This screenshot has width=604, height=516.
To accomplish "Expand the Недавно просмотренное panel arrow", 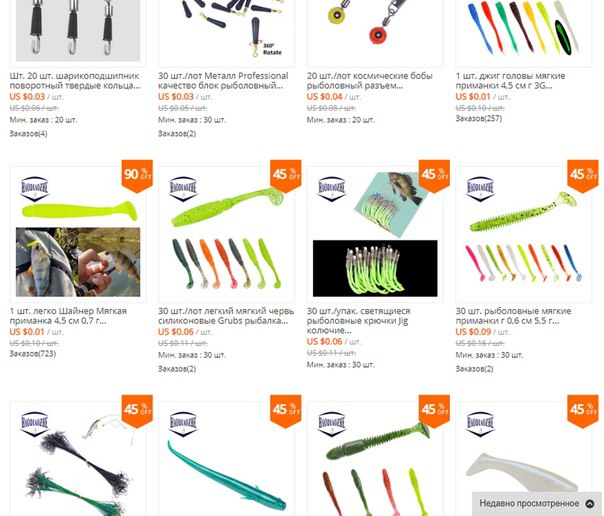I will (x=590, y=504).
